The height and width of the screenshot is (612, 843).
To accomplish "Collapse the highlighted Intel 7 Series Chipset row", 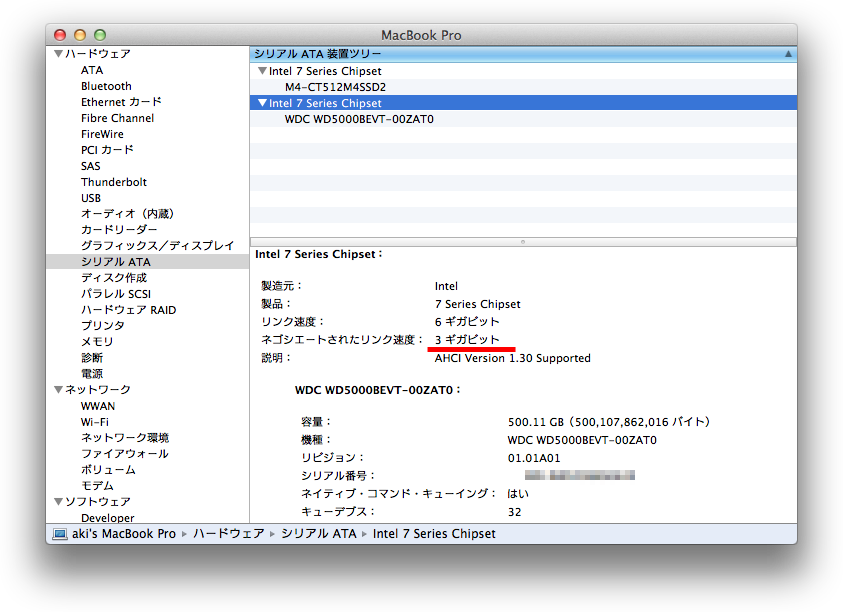I will (x=262, y=103).
